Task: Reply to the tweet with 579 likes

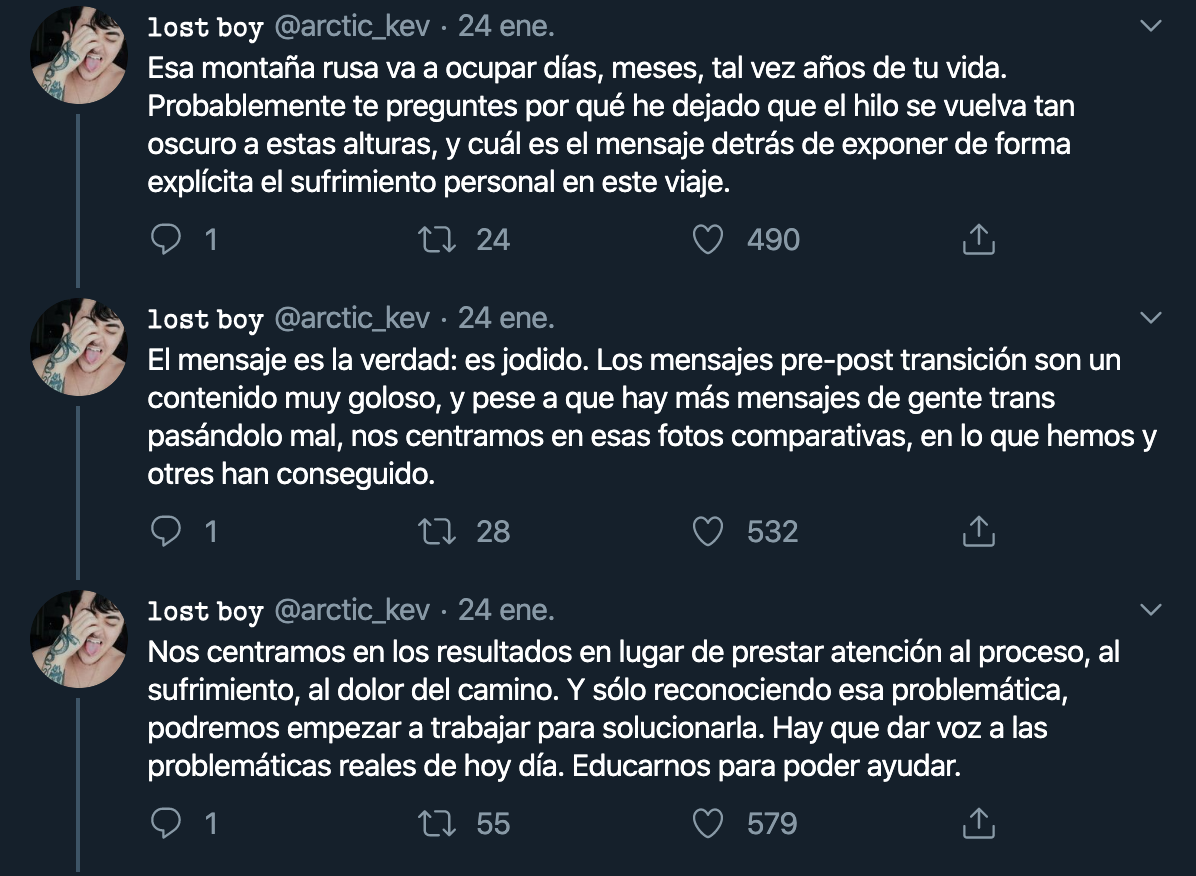Action: pyautogui.click(x=165, y=823)
